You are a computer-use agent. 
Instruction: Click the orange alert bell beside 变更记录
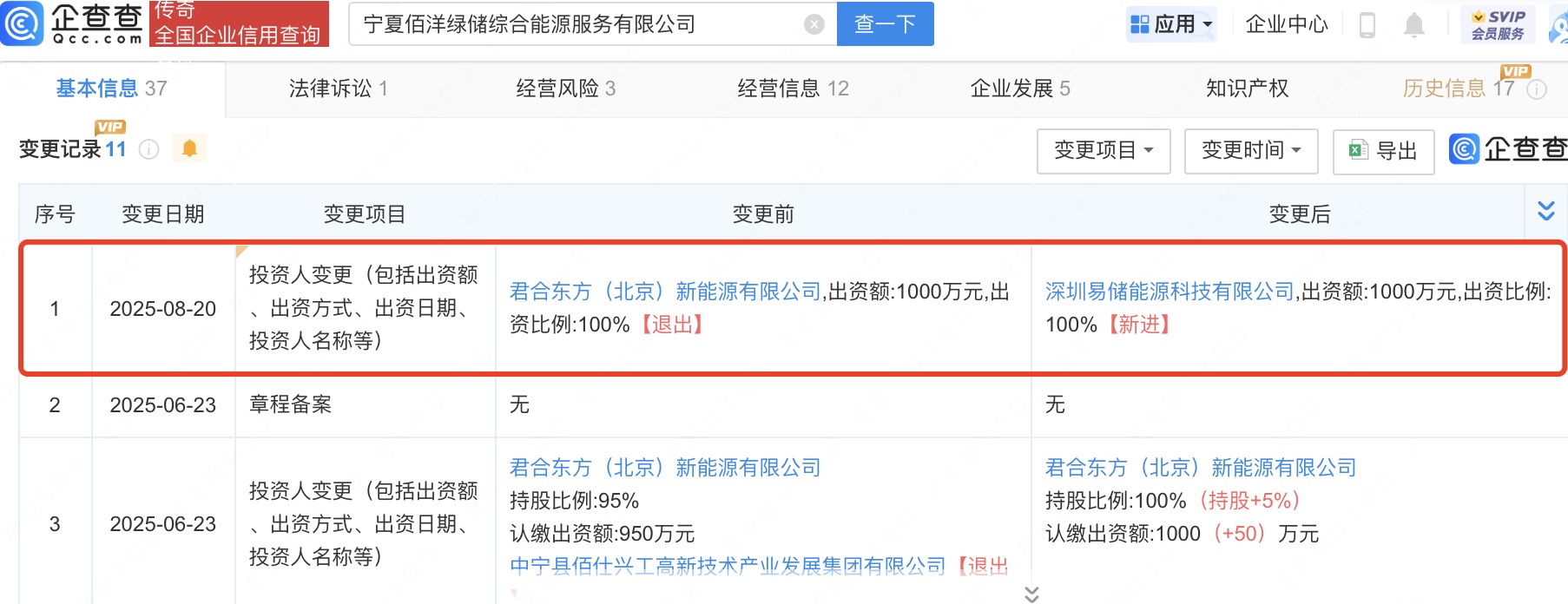click(x=189, y=148)
